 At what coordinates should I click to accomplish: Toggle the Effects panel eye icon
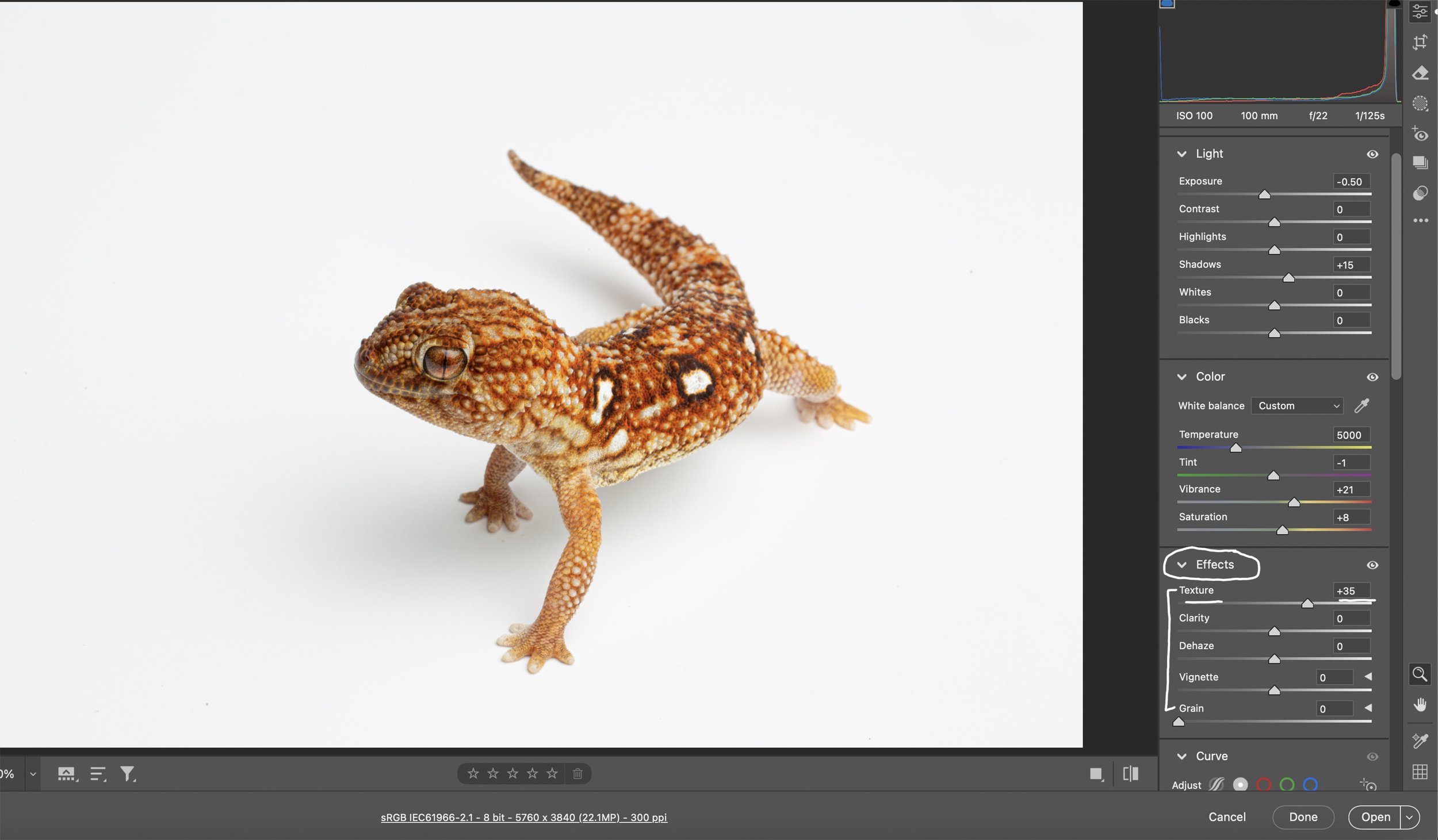1372,565
